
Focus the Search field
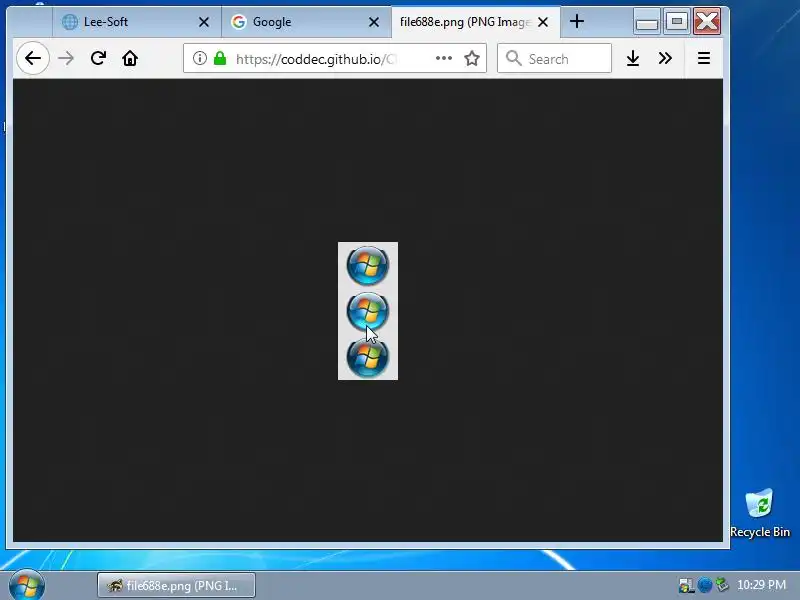click(x=555, y=58)
